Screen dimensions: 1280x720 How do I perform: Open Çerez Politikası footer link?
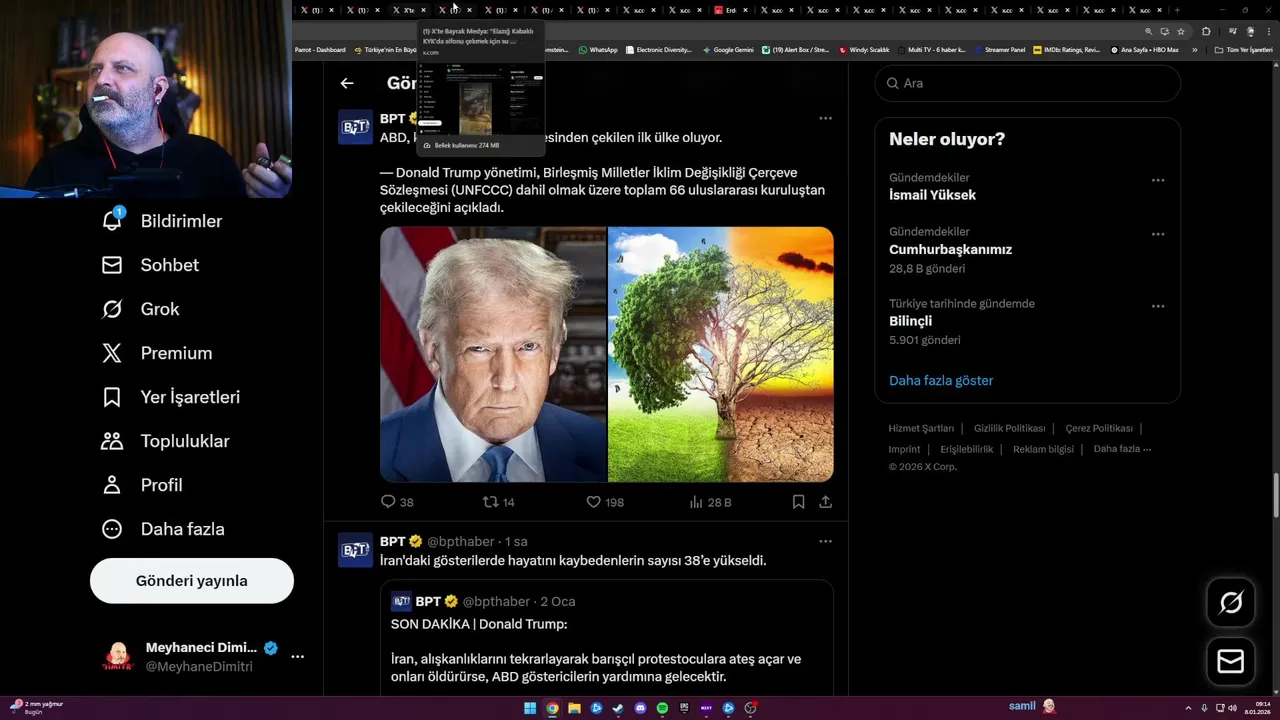click(1098, 428)
